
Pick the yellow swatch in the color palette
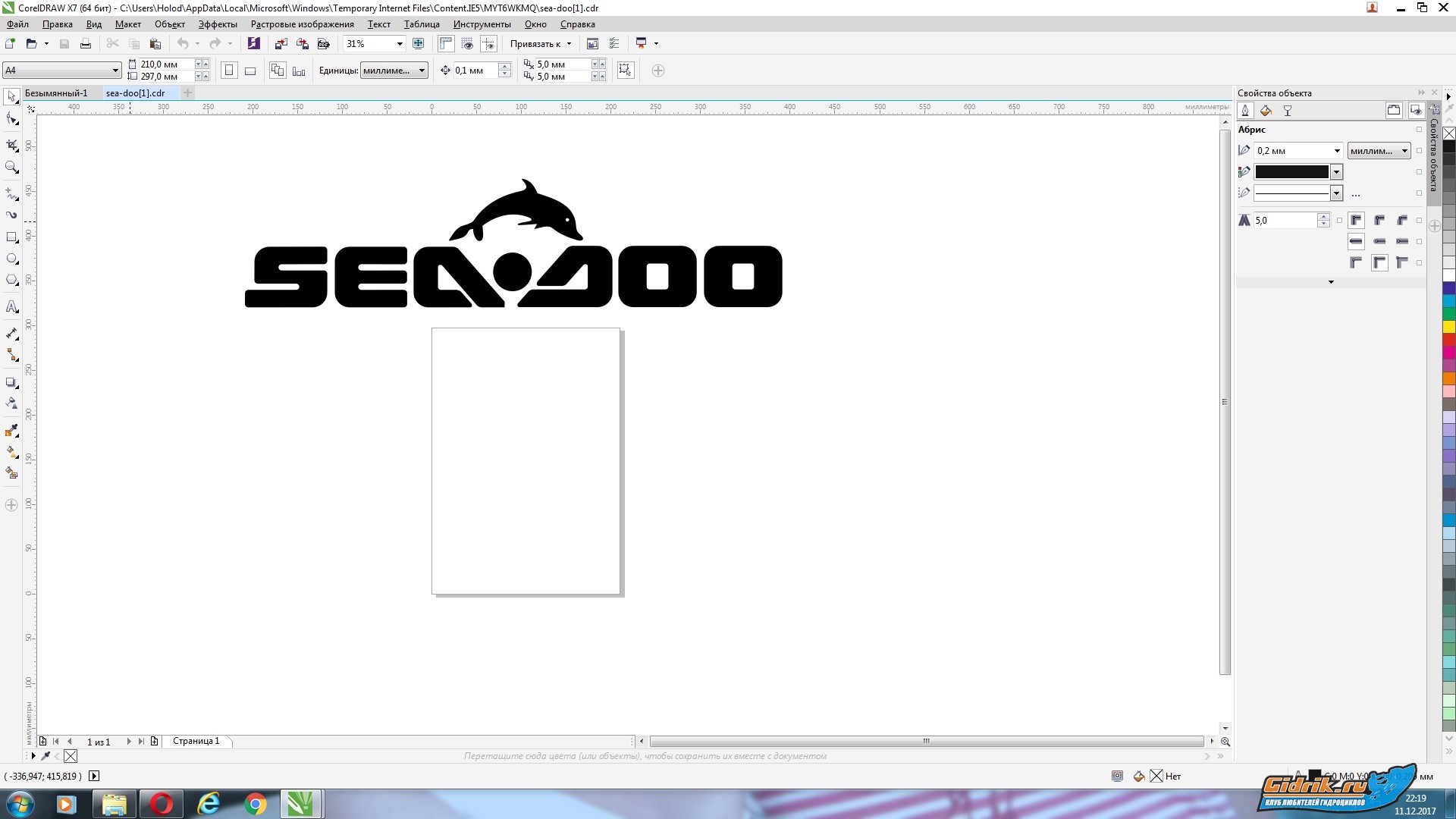(1448, 327)
